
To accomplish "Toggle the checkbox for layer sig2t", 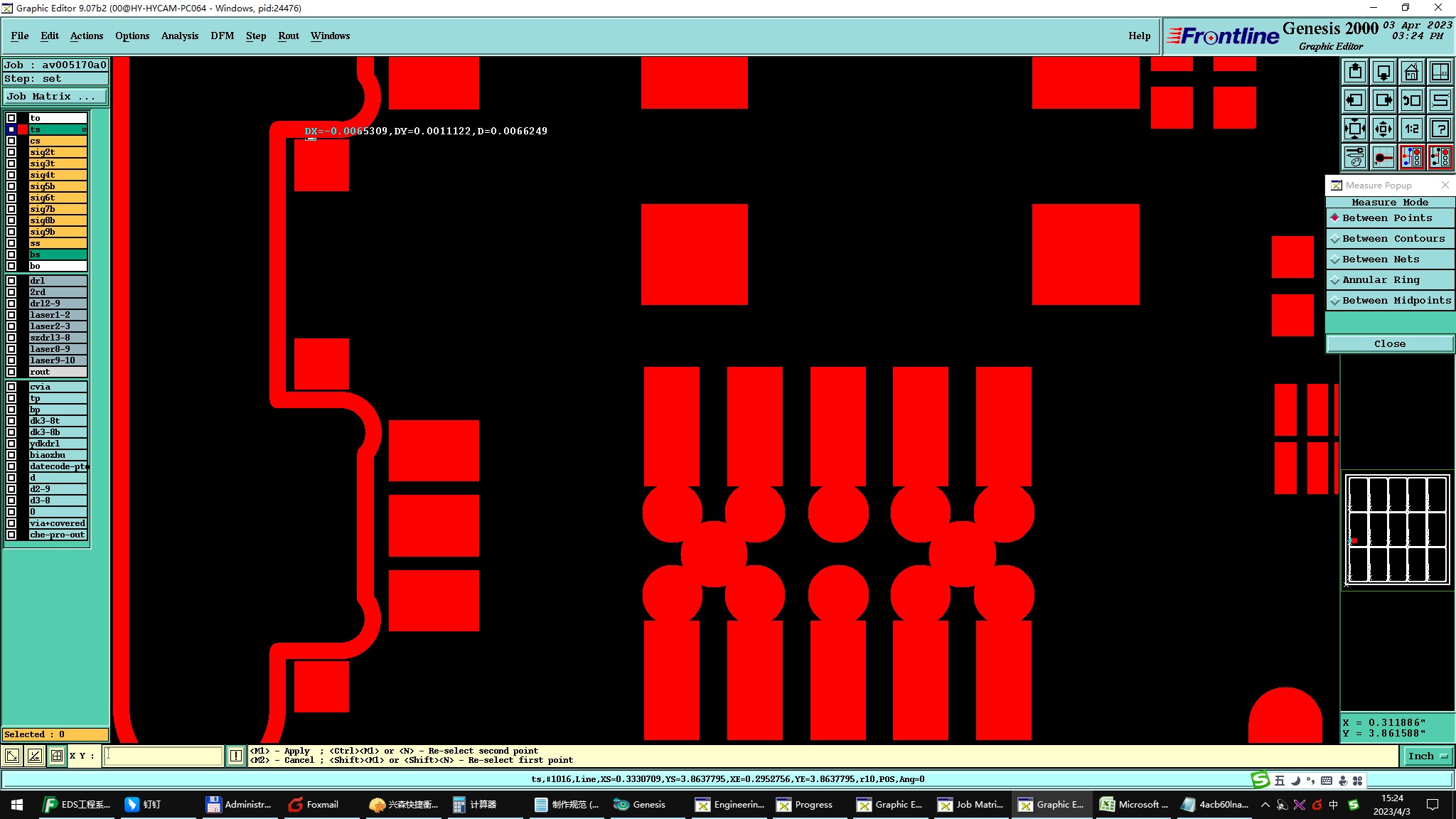I will (11, 152).
